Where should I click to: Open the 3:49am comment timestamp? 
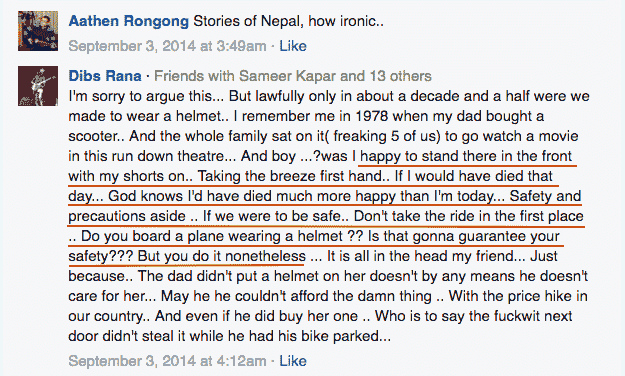[x=167, y=46]
